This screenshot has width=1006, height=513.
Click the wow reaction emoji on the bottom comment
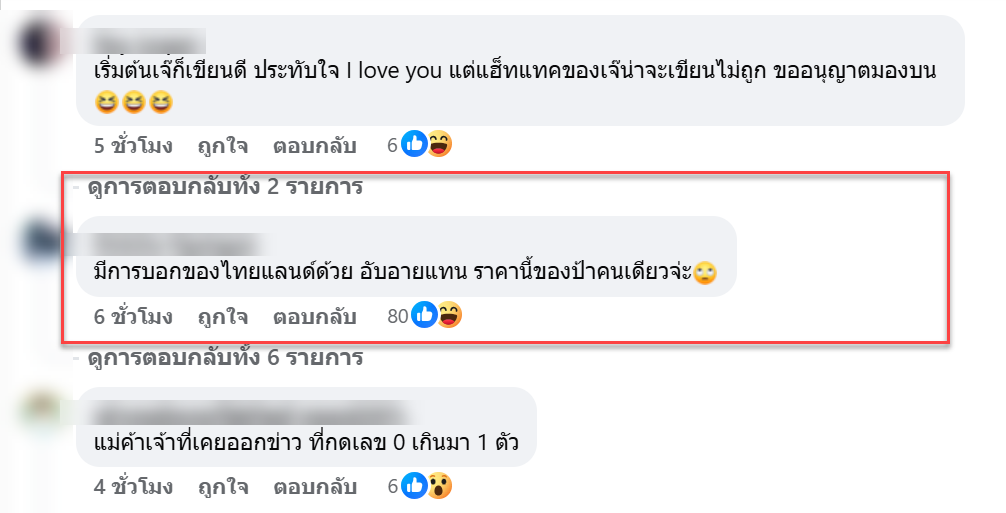coord(439,487)
